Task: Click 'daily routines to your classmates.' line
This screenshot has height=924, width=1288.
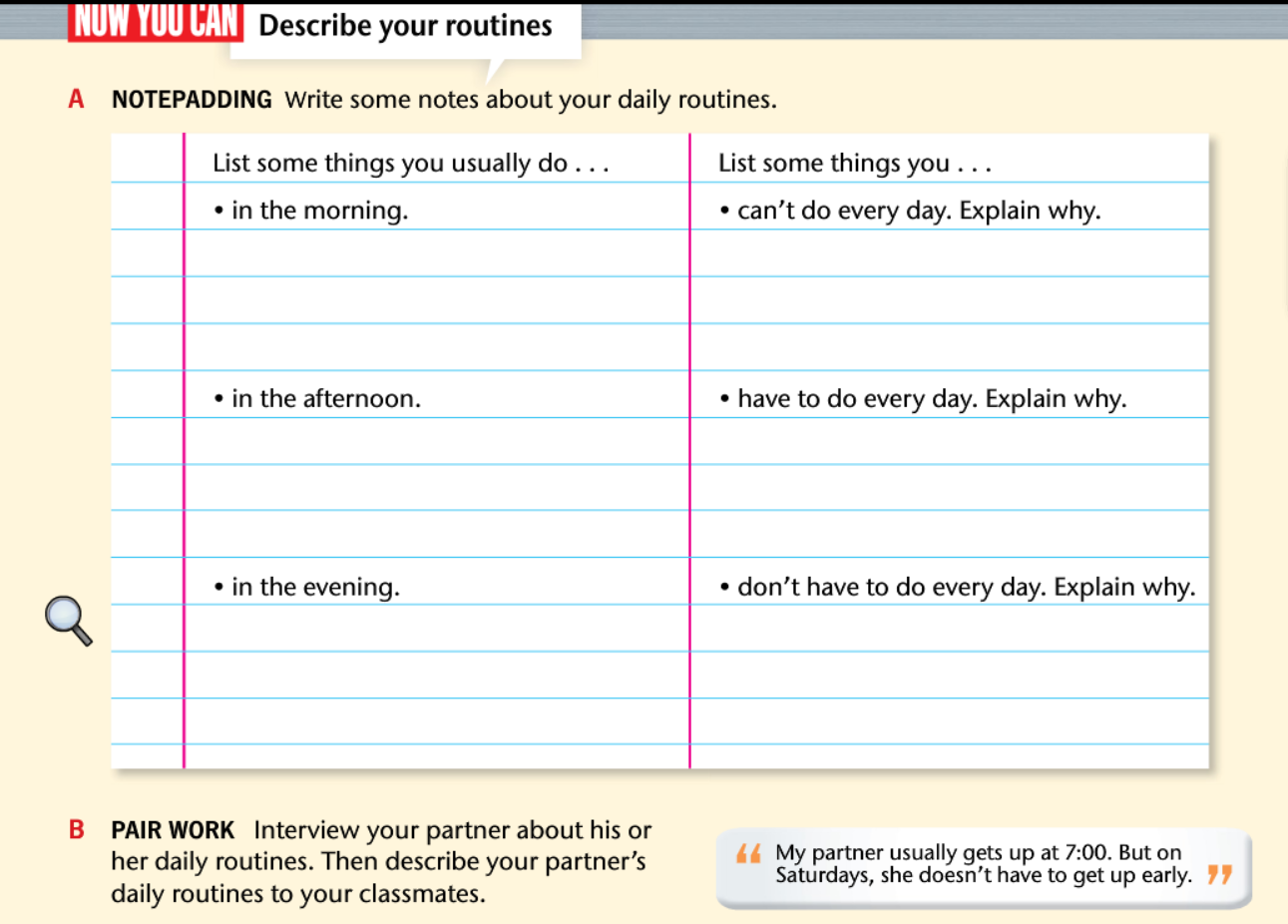Action: tap(298, 894)
